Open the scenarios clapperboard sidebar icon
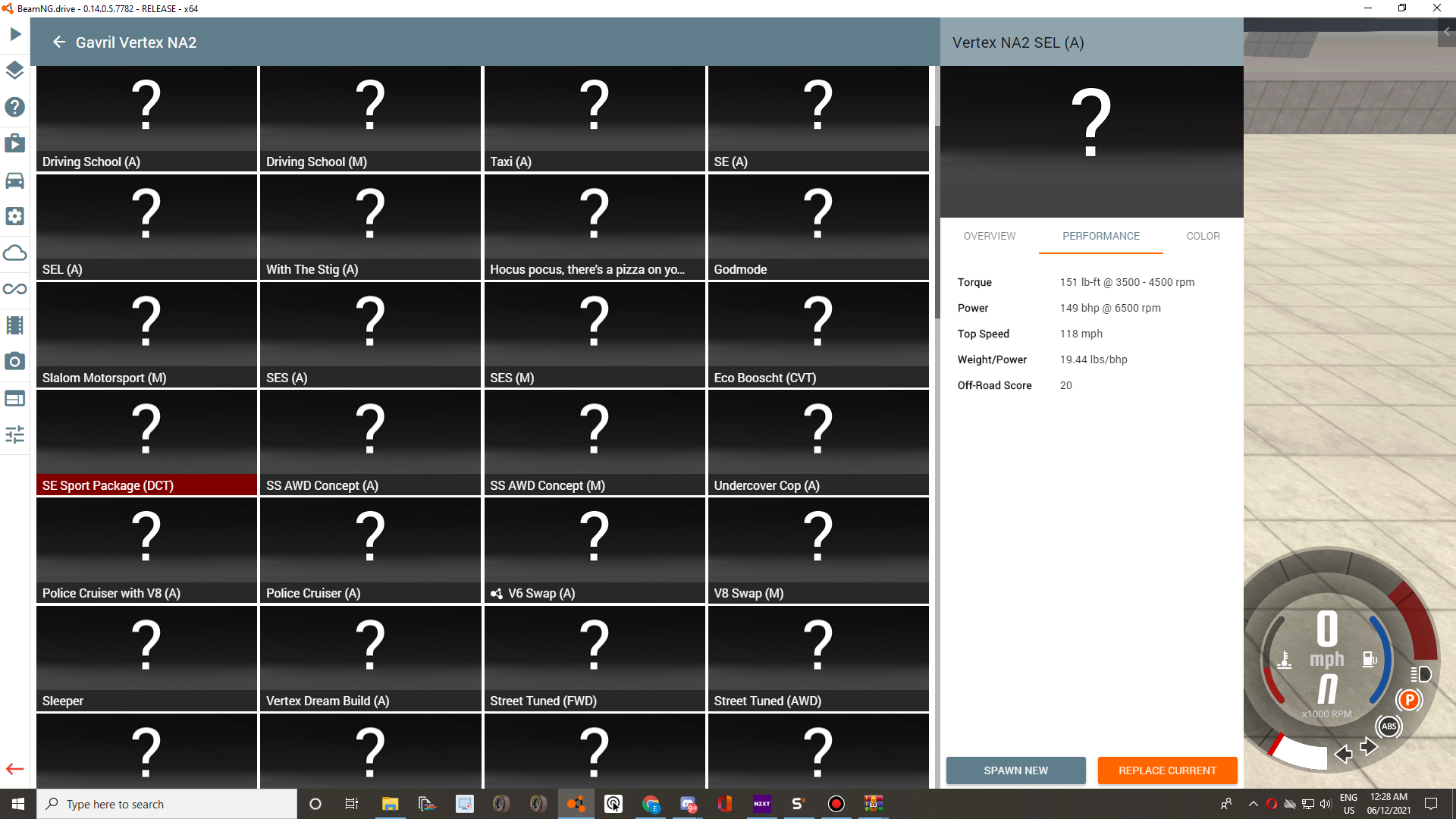 15,143
